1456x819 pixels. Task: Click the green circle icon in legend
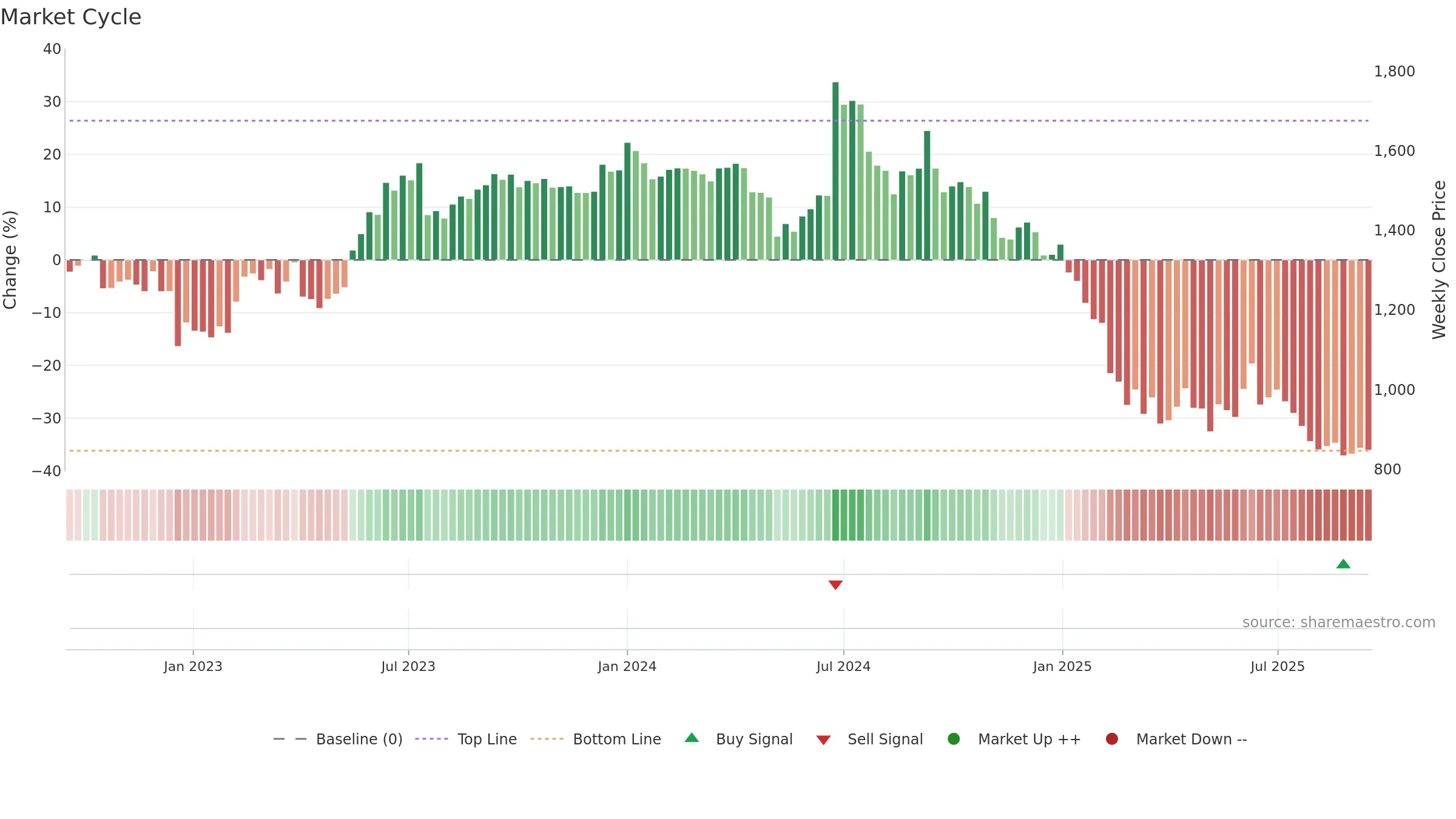(954, 739)
